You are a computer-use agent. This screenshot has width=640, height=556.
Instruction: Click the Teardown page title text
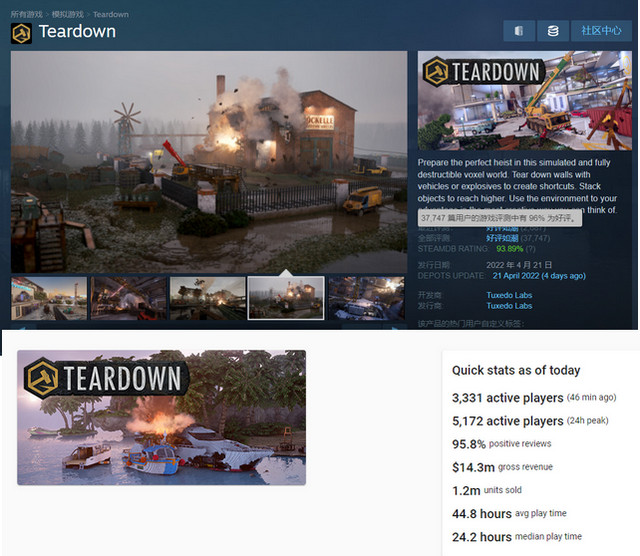click(77, 32)
